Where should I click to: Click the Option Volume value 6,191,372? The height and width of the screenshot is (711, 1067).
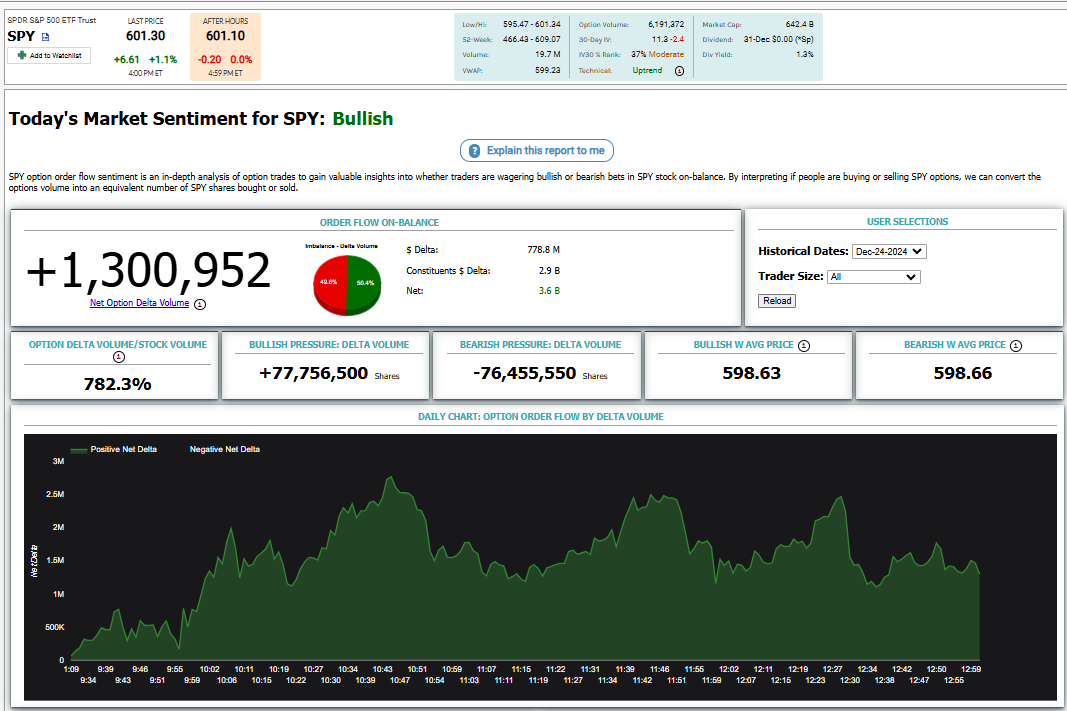[666, 24]
